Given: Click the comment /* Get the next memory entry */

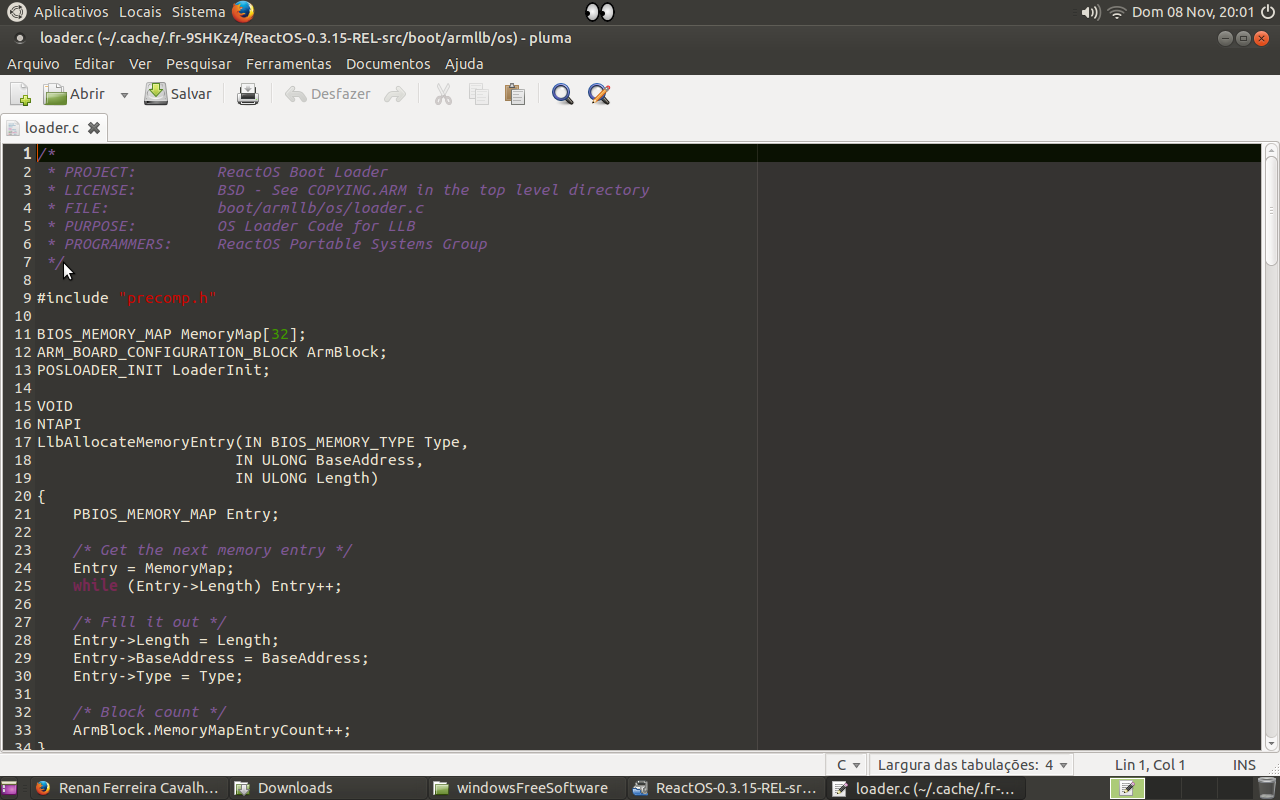Looking at the screenshot, I should point(212,550).
